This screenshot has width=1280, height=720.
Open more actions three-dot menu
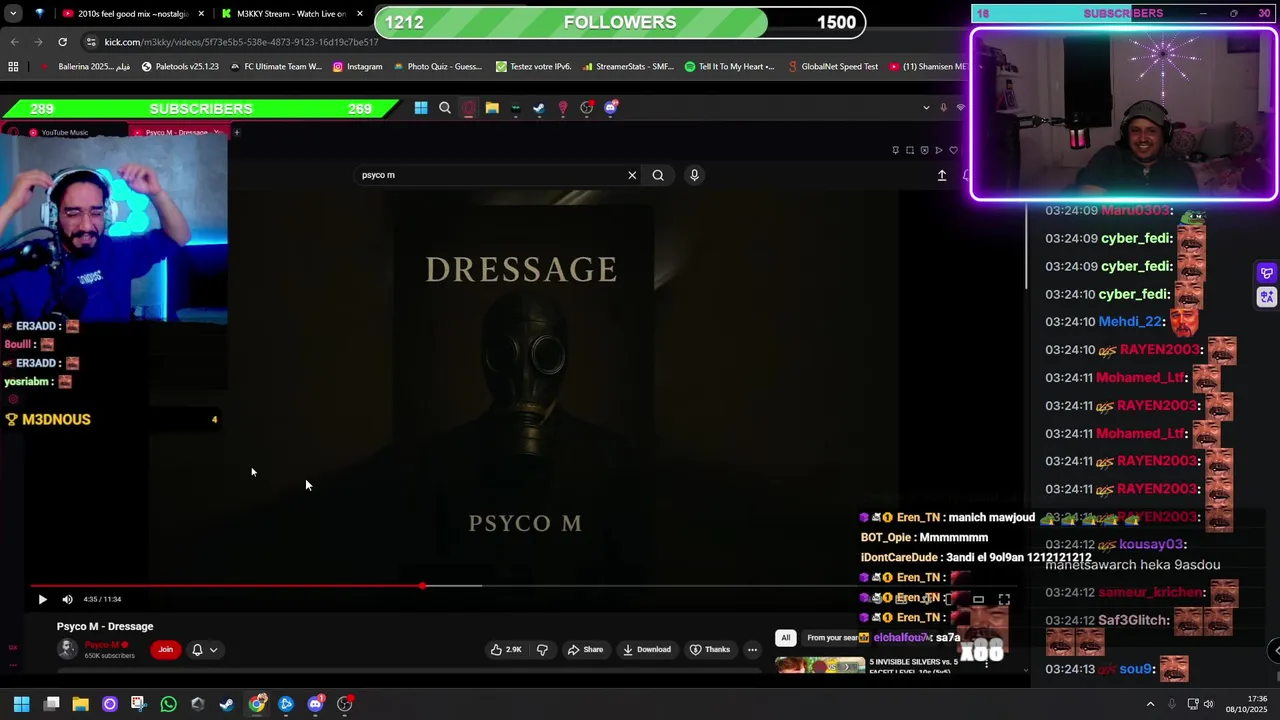pos(752,649)
